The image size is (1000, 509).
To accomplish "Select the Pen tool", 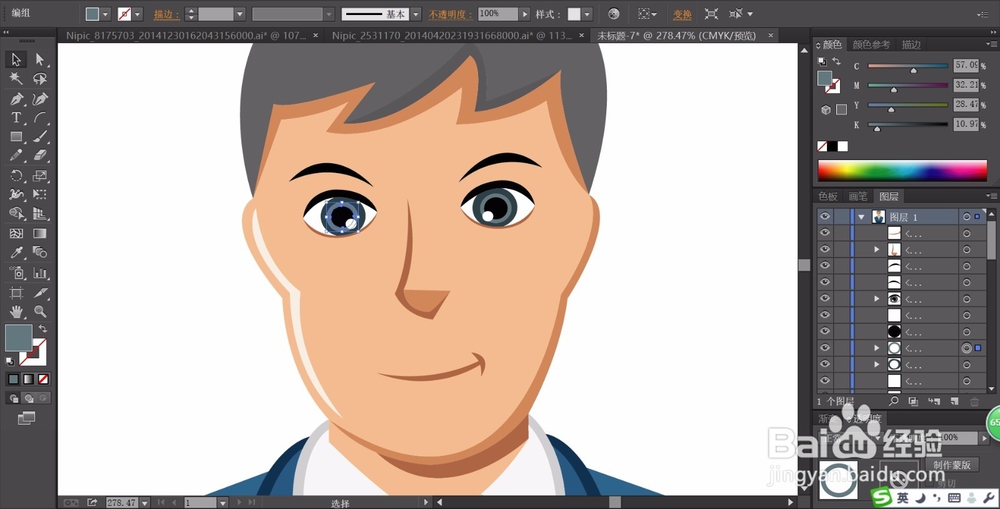I will (x=16, y=99).
